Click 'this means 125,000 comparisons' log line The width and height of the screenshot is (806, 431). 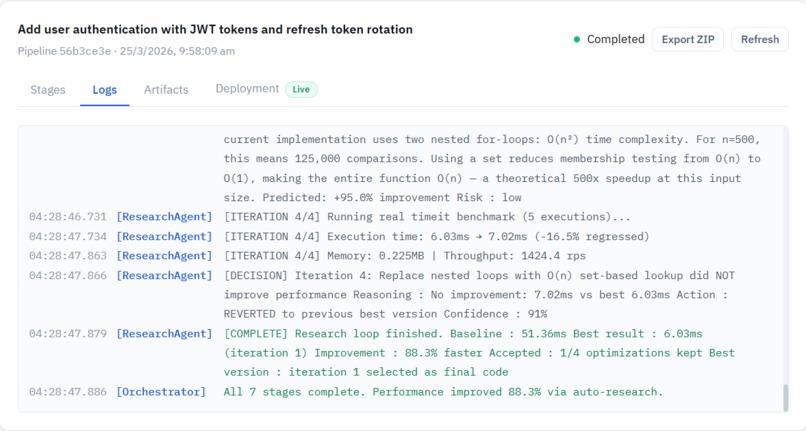492,158
